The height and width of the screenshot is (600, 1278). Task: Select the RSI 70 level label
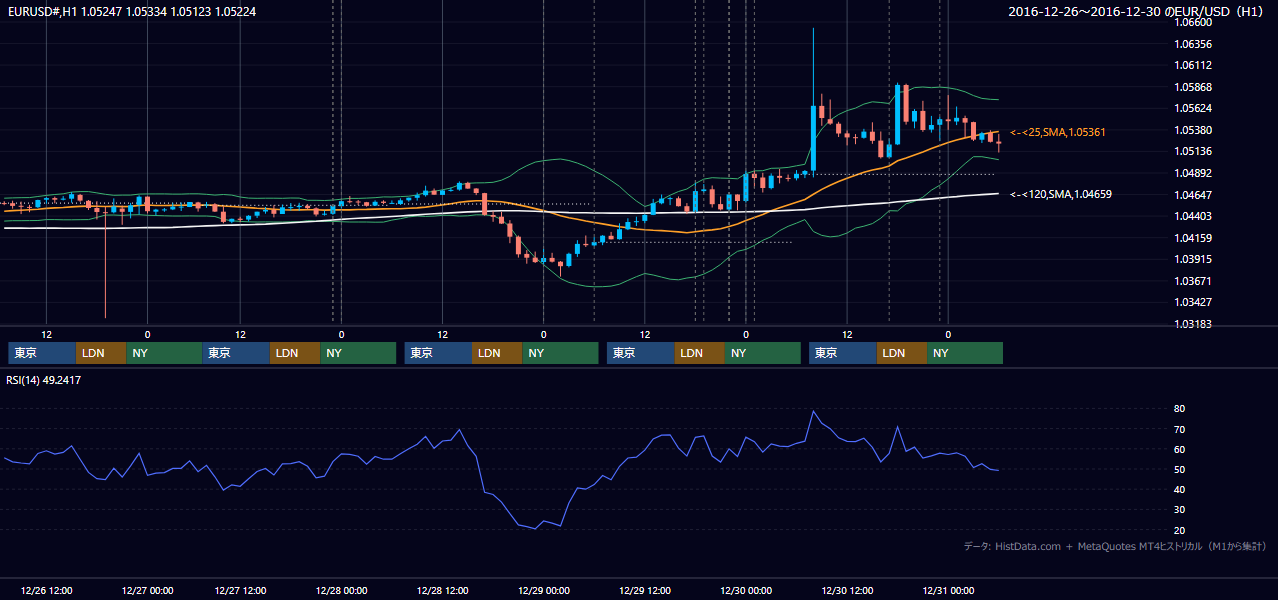point(1180,429)
